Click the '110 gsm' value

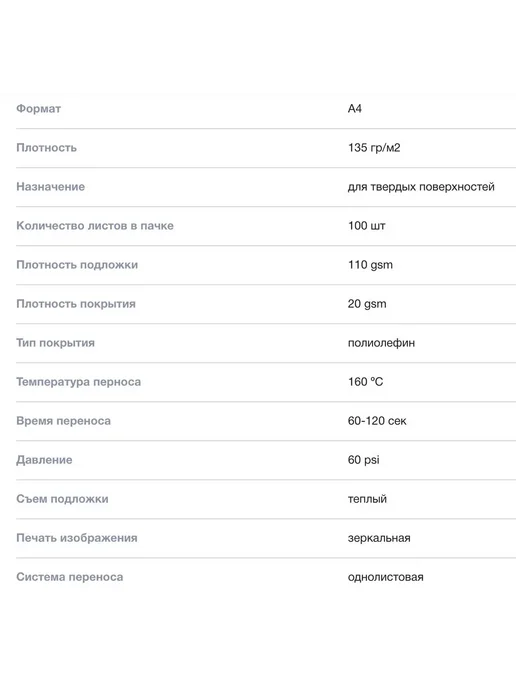pos(370,265)
